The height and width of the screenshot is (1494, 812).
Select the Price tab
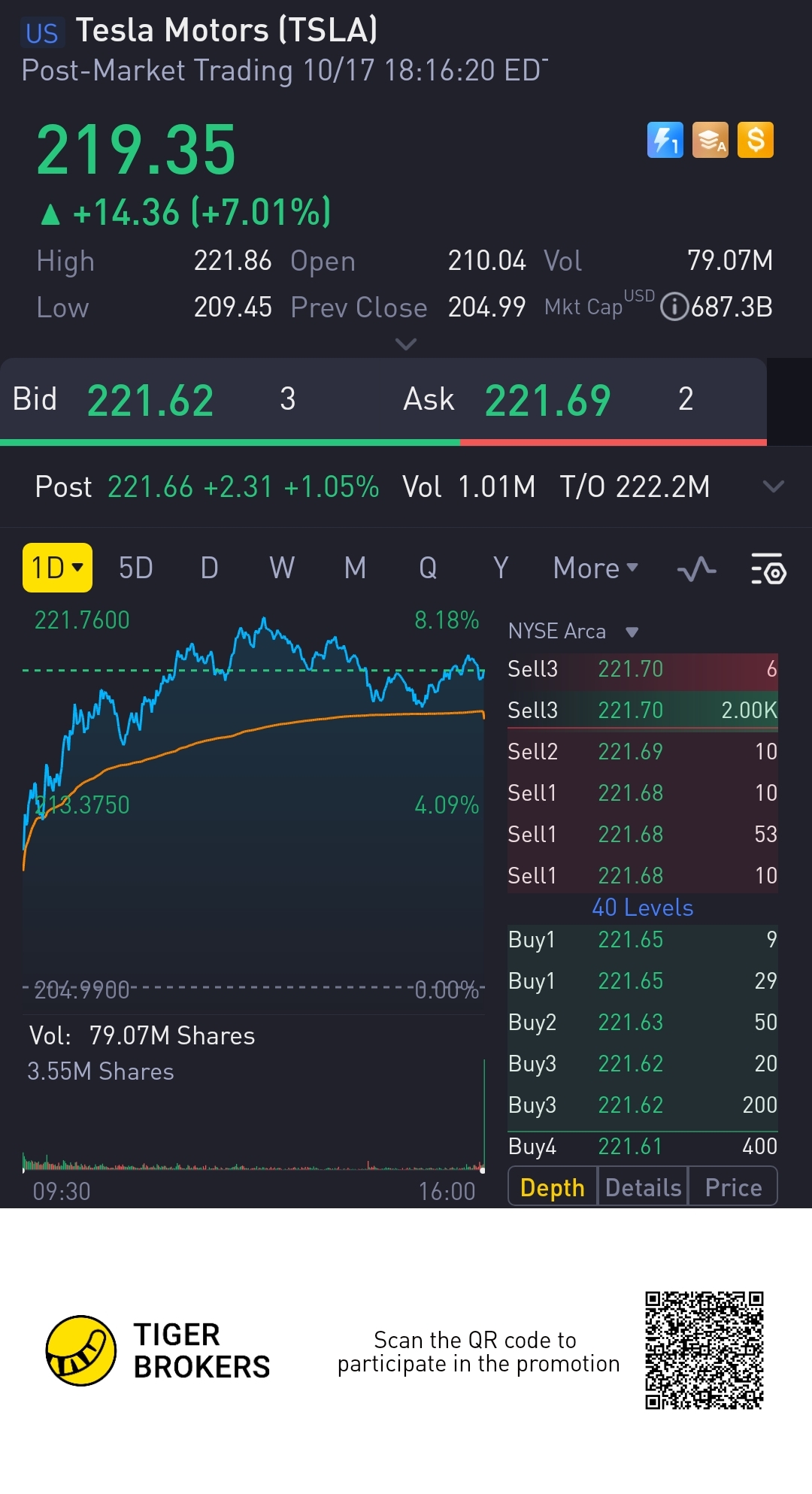(733, 1187)
